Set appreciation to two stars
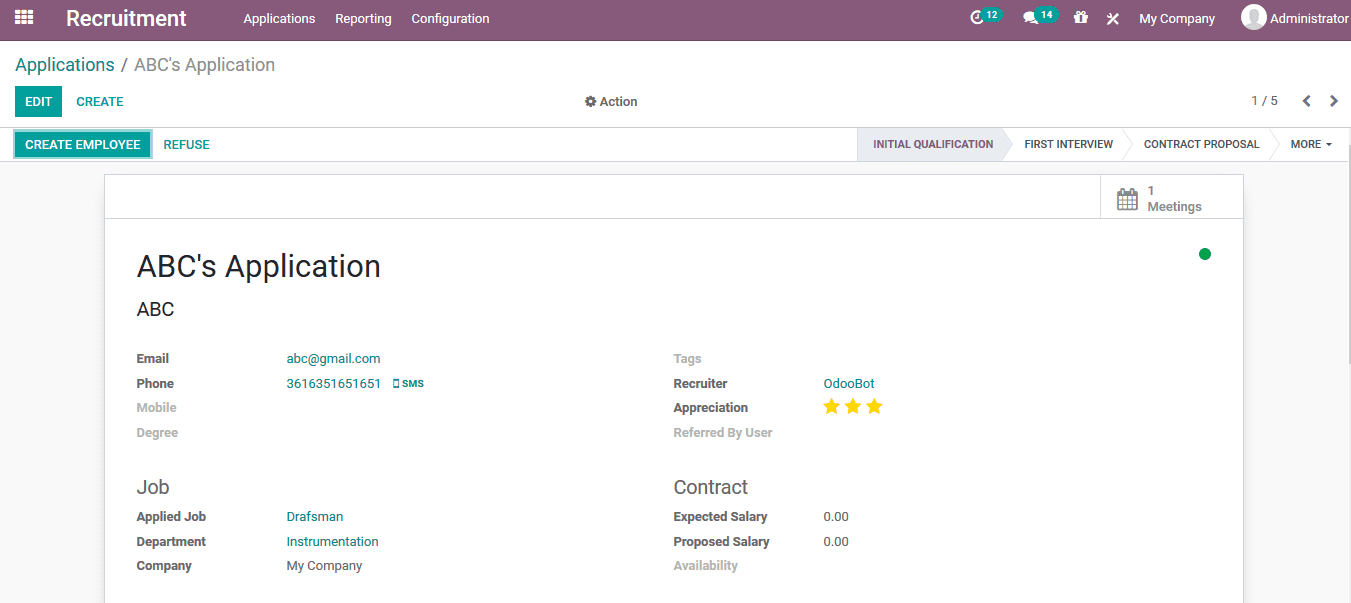The width and height of the screenshot is (1351, 603). click(x=853, y=406)
